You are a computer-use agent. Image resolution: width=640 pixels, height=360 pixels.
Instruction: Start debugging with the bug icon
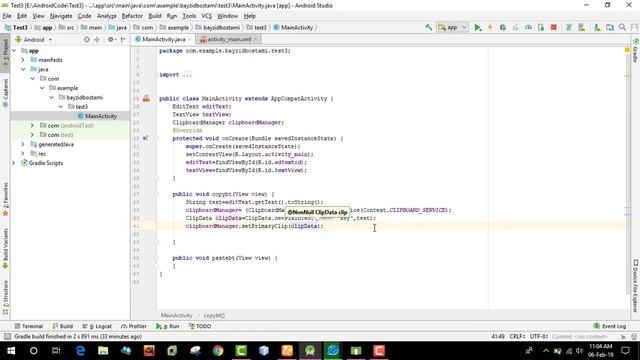(x=503, y=27)
